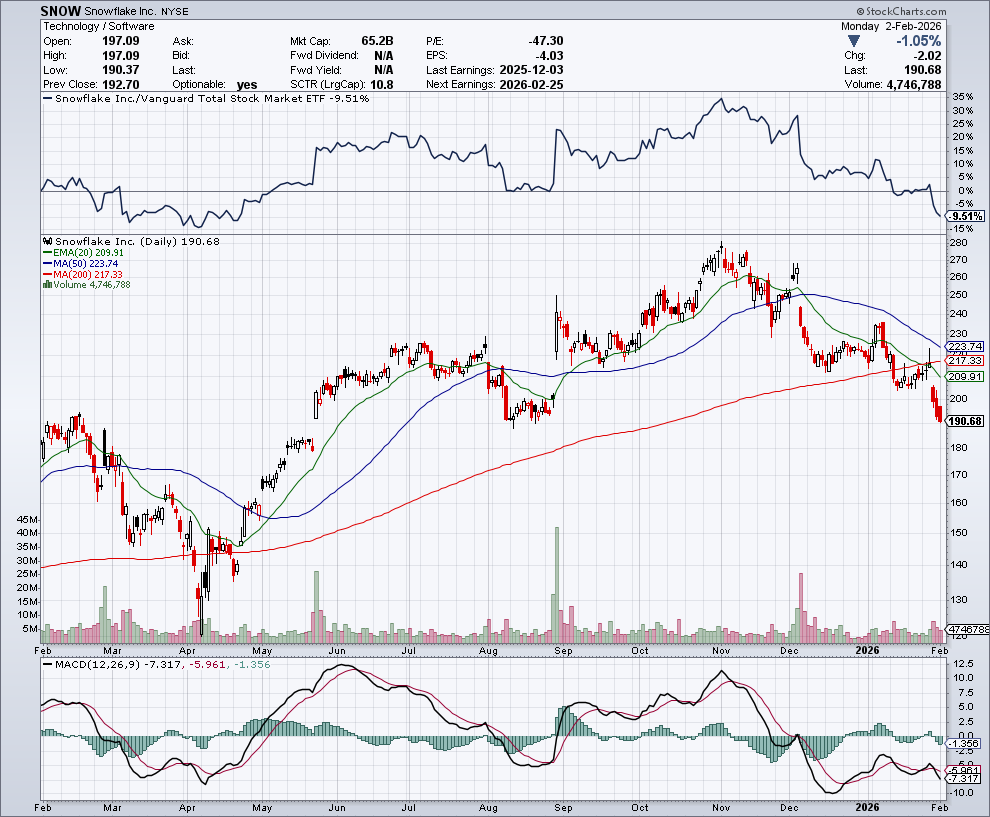Click the tallest volume bar in early September
This screenshot has width=990, height=817.
pyautogui.click(x=557, y=584)
